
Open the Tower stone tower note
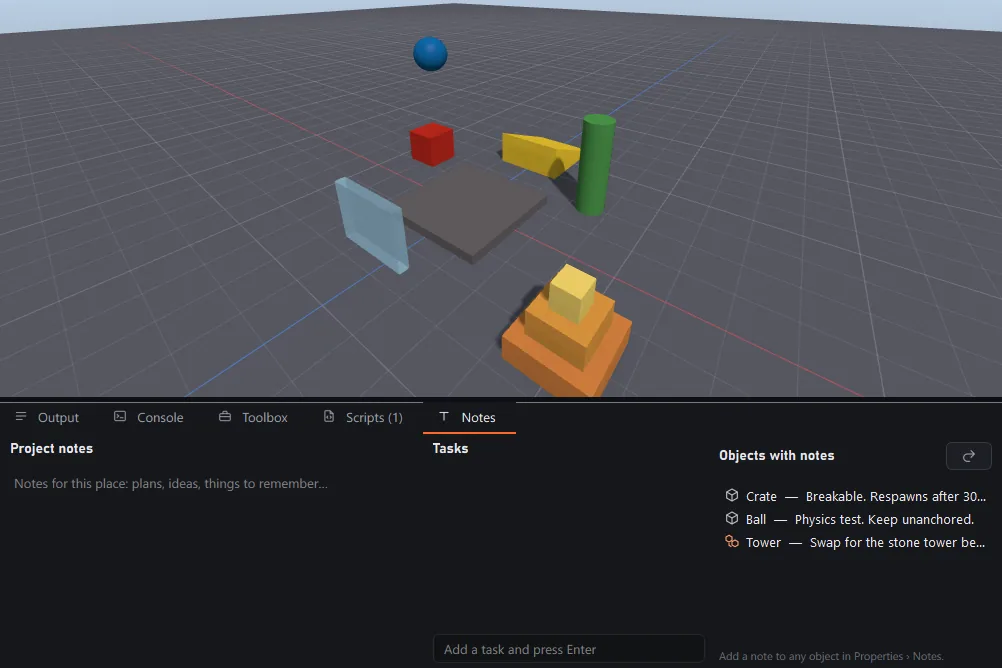856,543
